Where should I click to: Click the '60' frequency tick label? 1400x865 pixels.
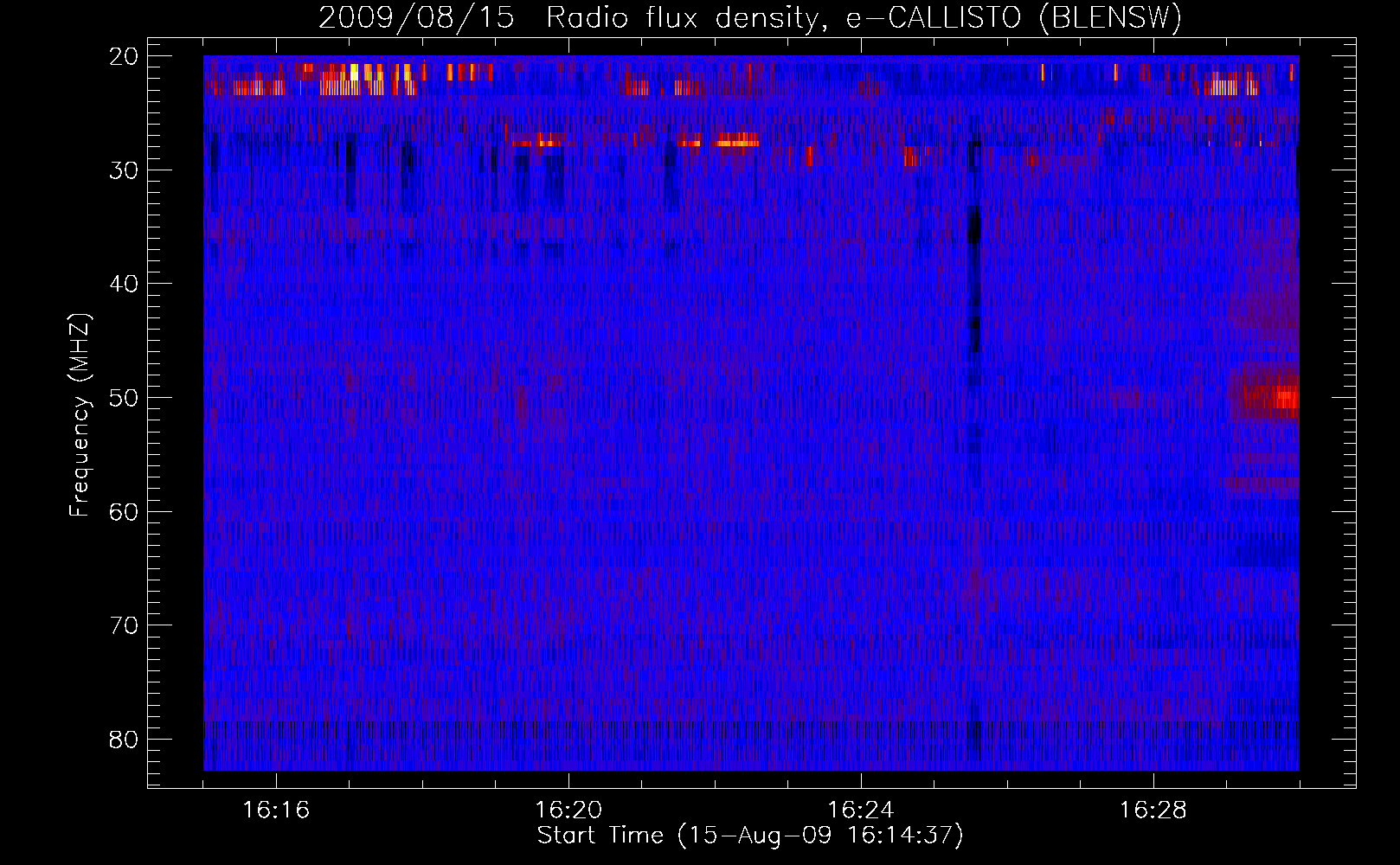[x=125, y=512]
